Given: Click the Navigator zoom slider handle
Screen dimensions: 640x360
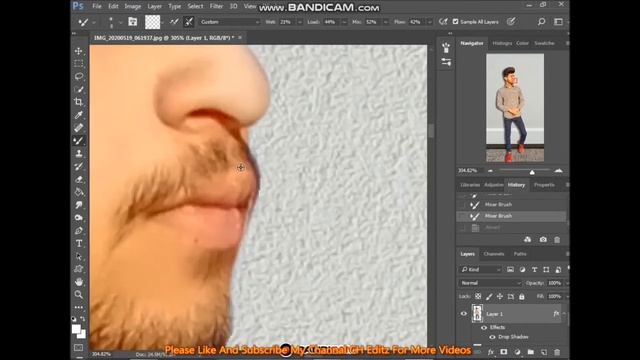Looking at the screenshot, I should (532, 172).
